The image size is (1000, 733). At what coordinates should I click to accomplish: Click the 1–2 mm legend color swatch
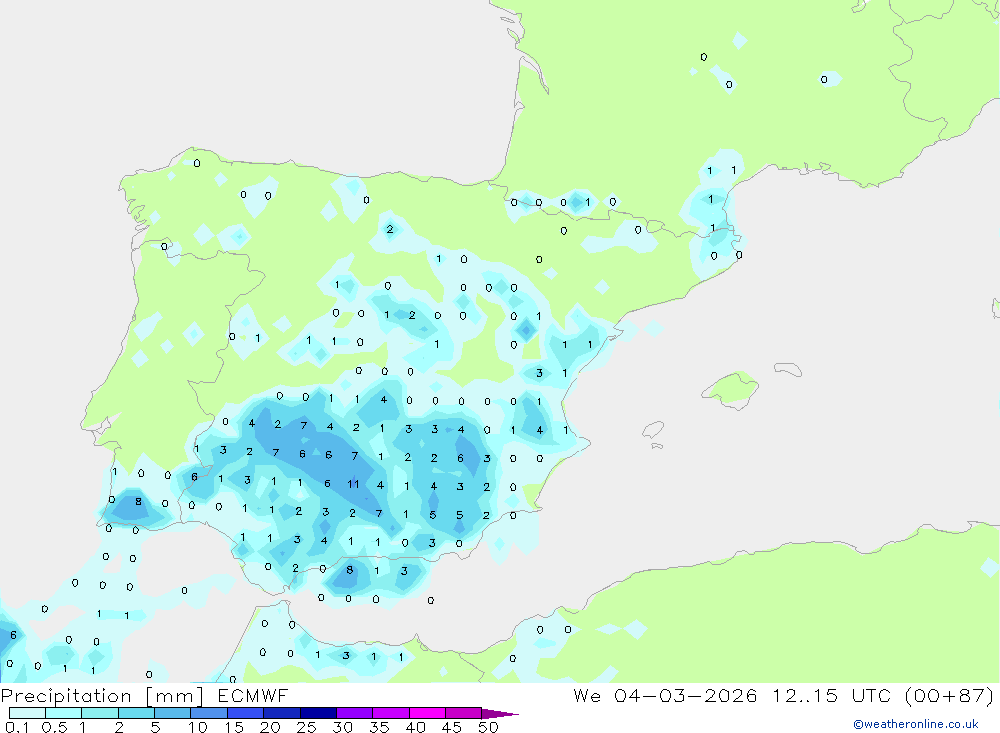coord(99,713)
